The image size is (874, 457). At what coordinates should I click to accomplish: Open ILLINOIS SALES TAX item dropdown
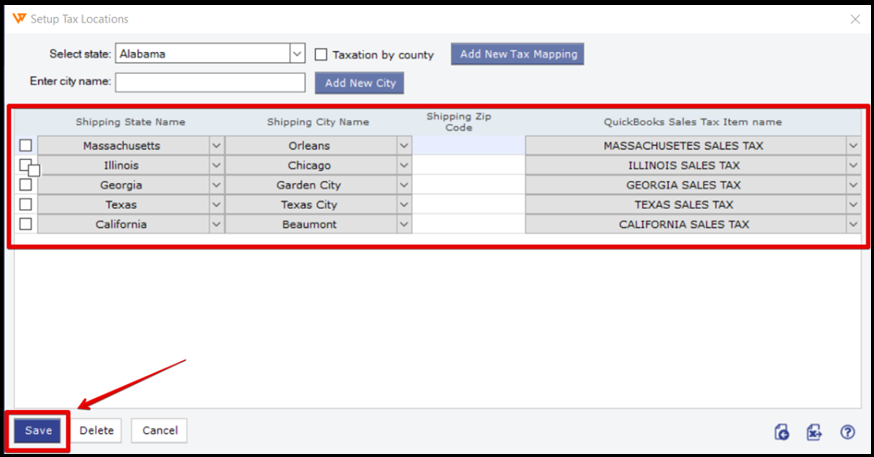853,165
